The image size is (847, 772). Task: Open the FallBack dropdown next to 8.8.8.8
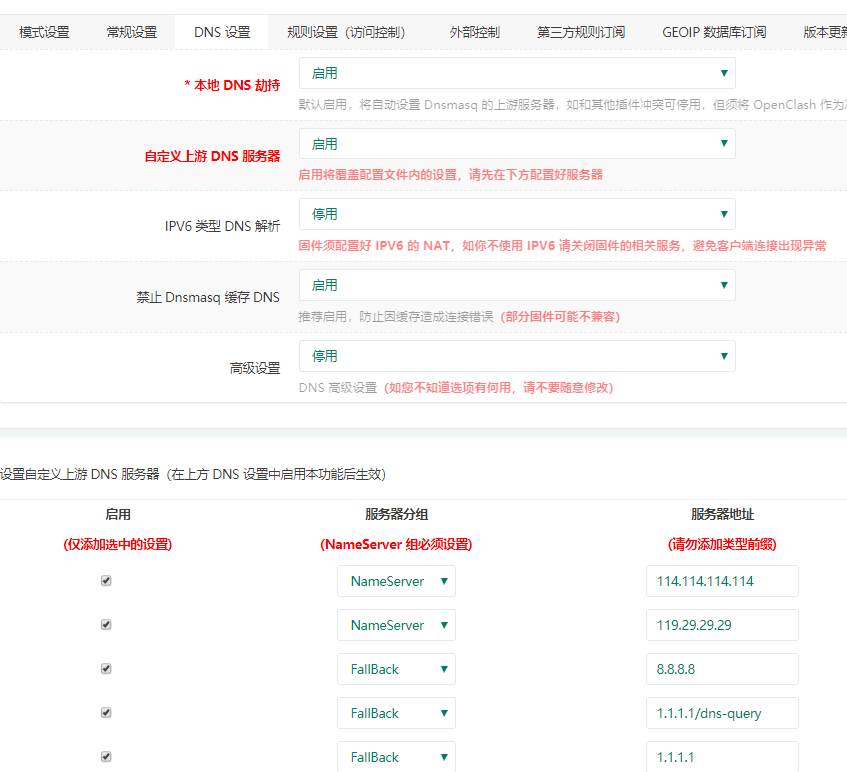tap(396, 669)
